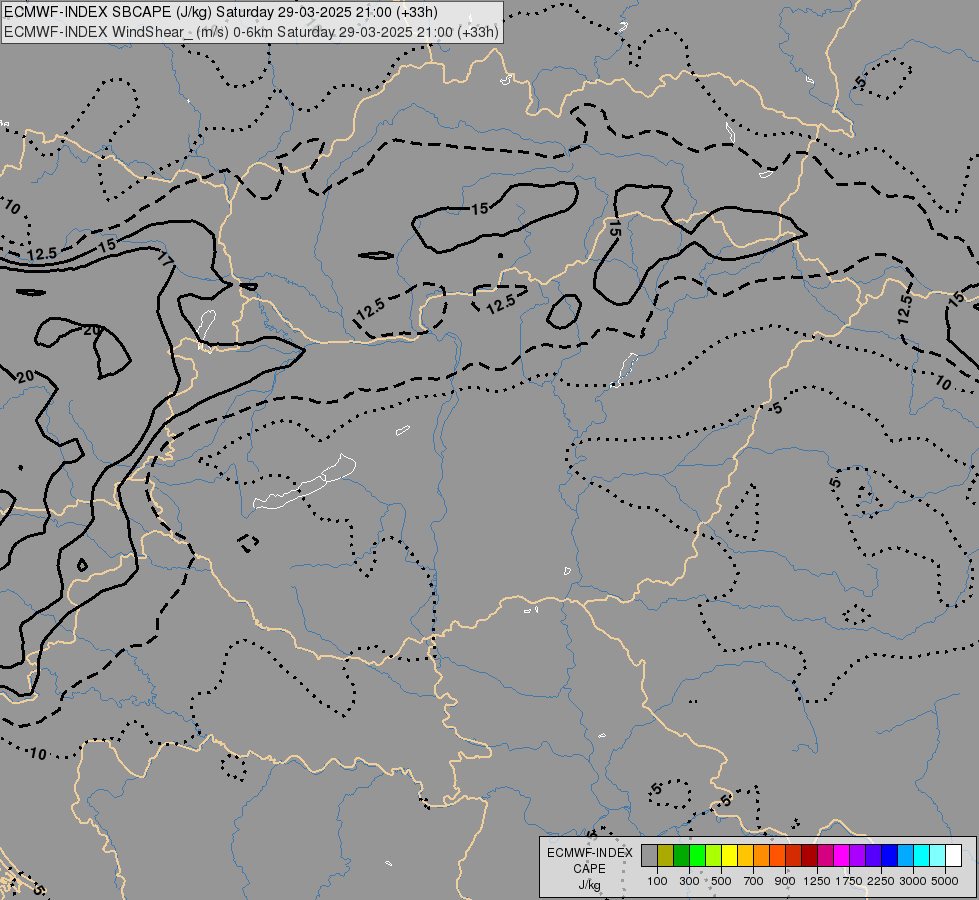Image resolution: width=979 pixels, height=900 pixels.
Task: Click the legend value 1250
Action: tap(817, 881)
